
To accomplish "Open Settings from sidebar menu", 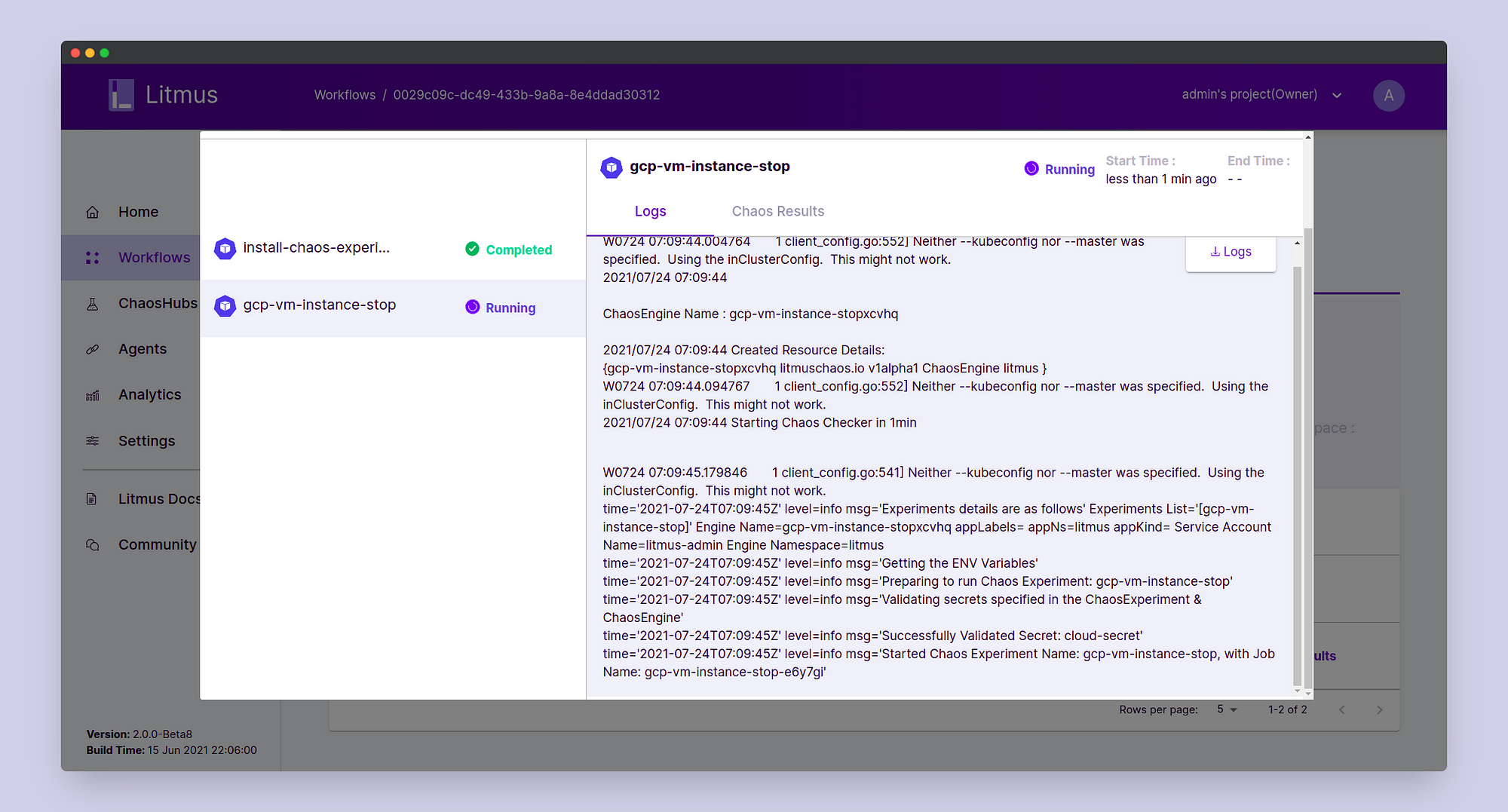I will click(x=146, y=441).
